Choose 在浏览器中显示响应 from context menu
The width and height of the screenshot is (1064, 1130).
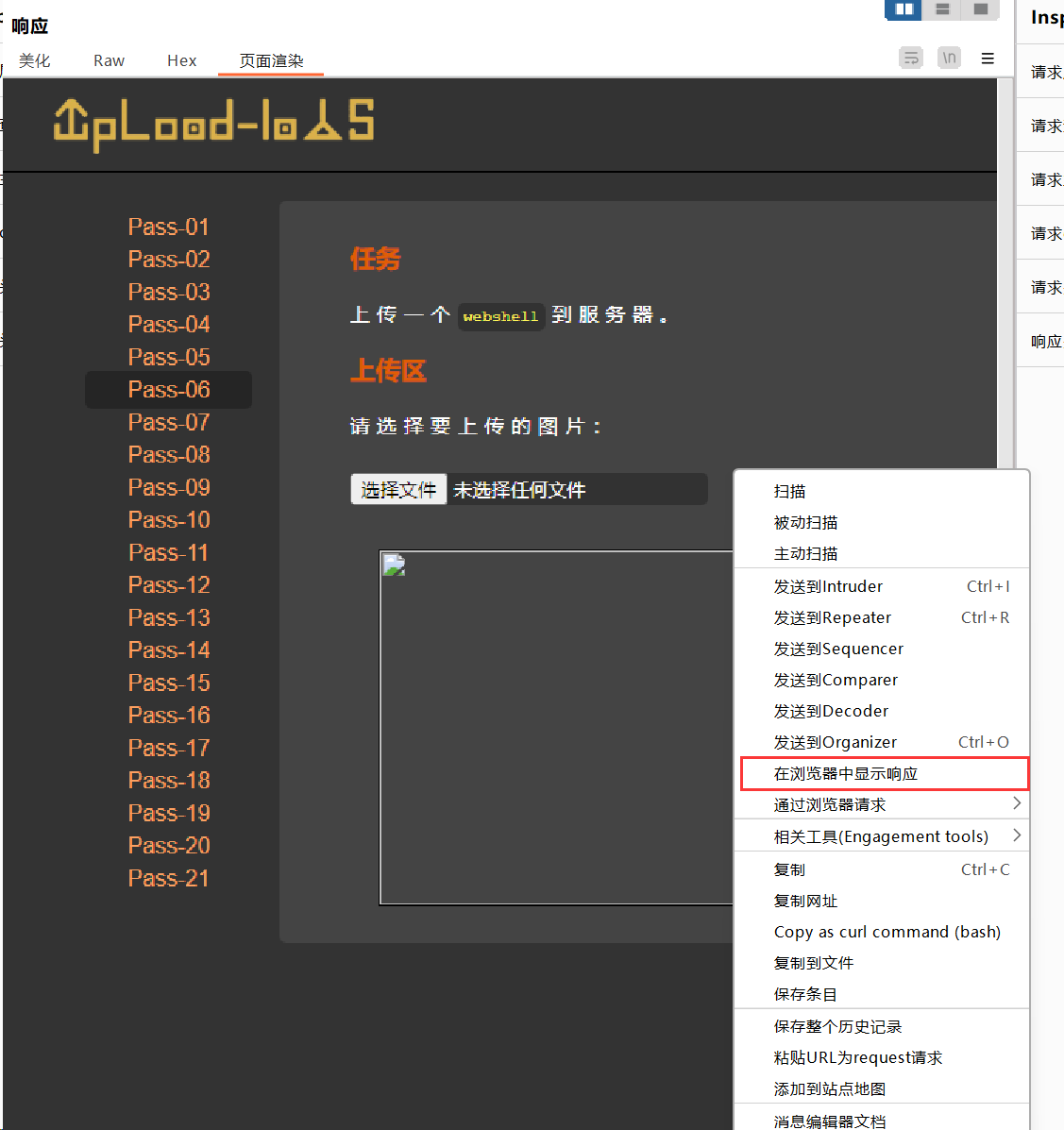[x=845, y=773]
